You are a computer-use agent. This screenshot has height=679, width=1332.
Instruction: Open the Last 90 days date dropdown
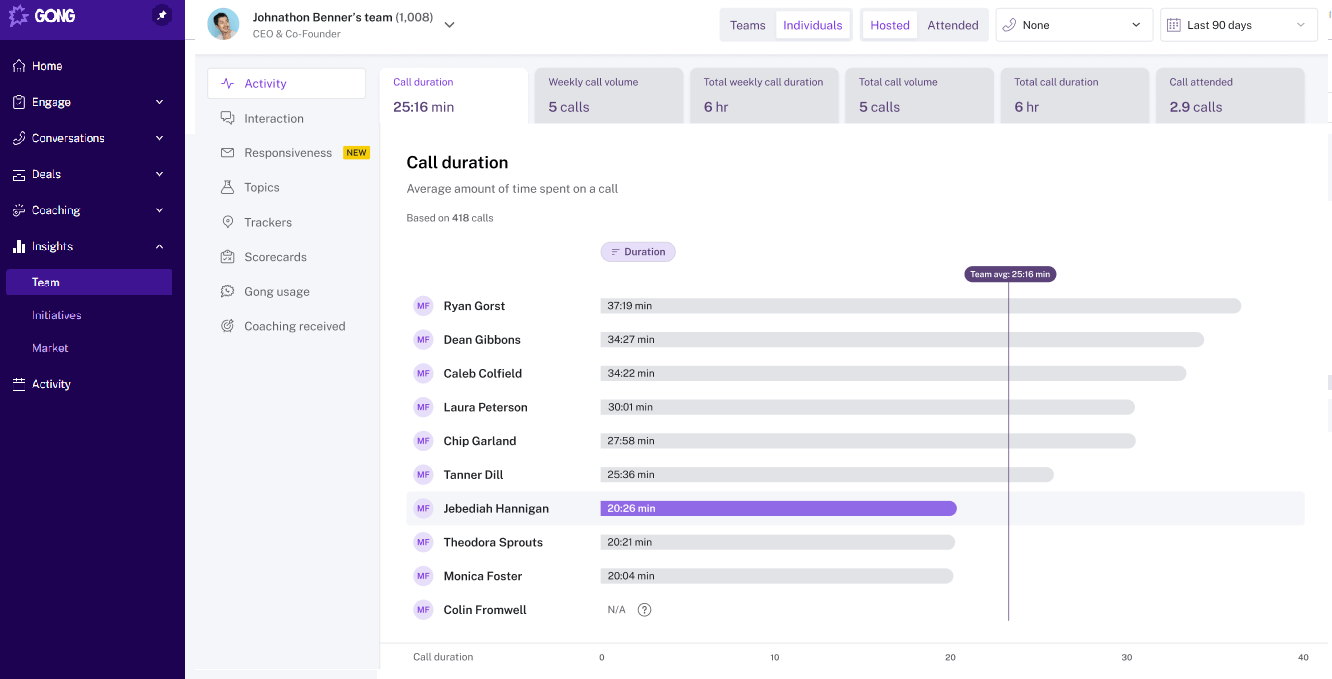pyautogui.click(x=1238, y=25)
